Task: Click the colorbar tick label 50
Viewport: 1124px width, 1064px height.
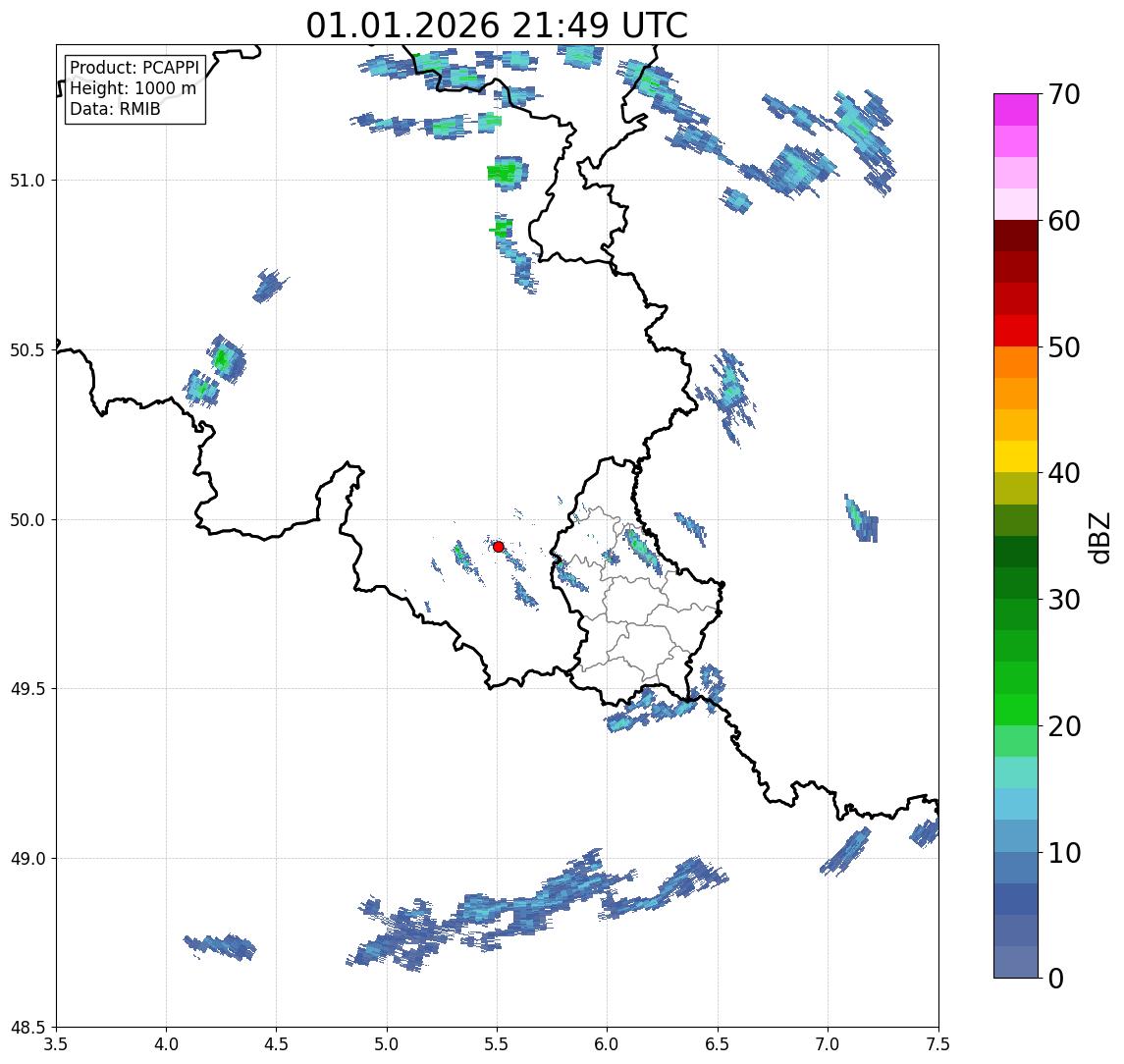Action: coord(1064,347)
